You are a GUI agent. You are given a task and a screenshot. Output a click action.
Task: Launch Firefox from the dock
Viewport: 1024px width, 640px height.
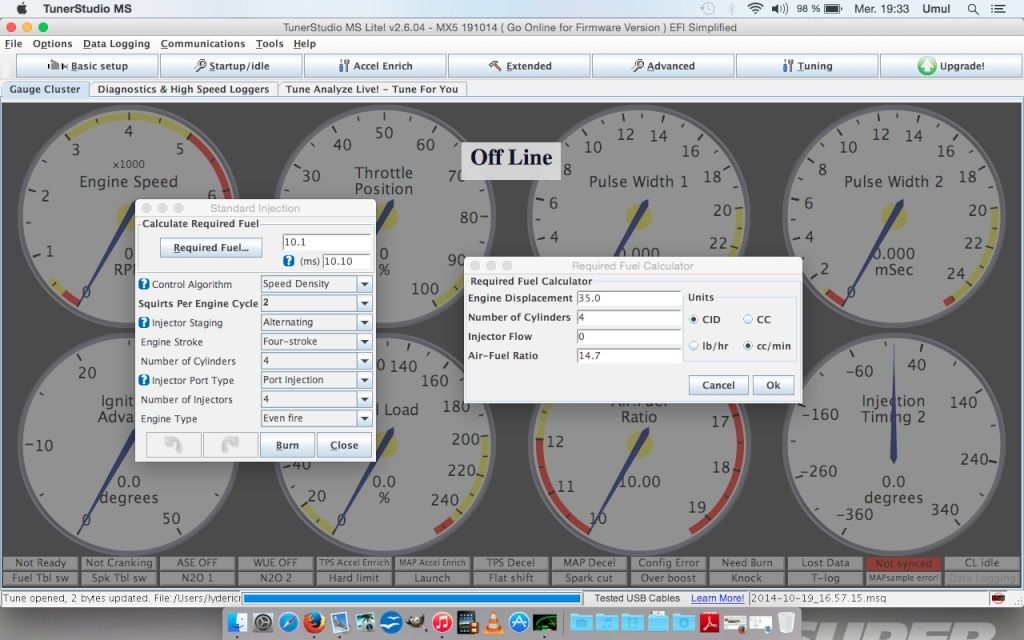[x=314, y=622]
